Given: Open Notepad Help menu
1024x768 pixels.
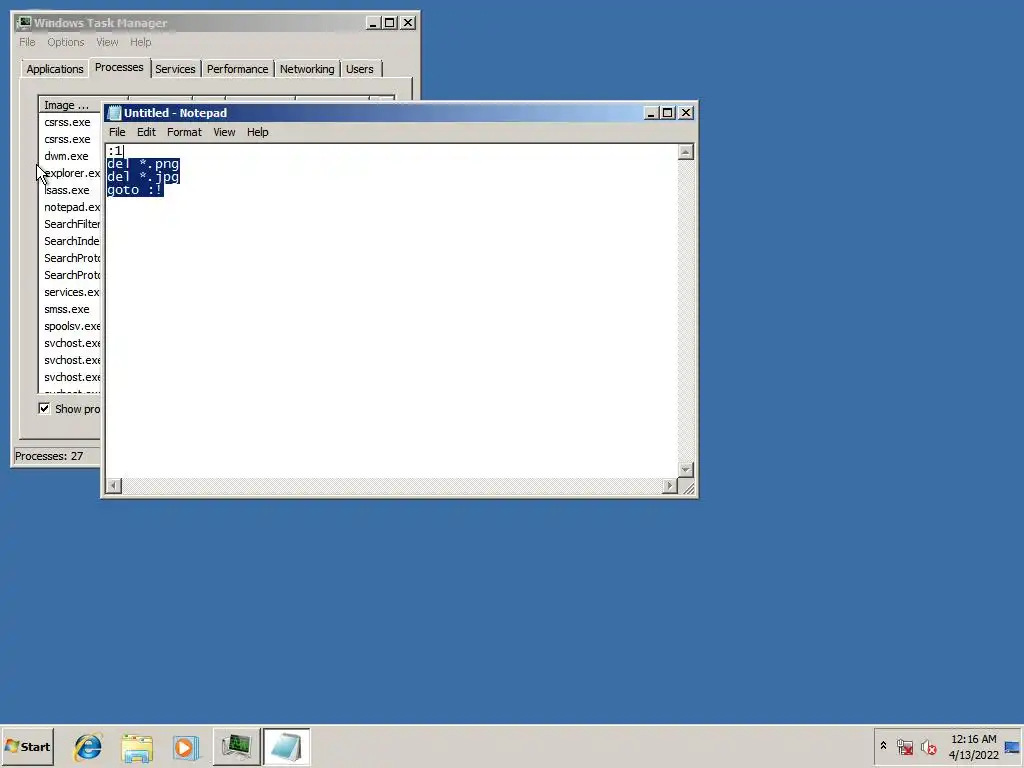Looking at the screenshot, I should [257, 132].
